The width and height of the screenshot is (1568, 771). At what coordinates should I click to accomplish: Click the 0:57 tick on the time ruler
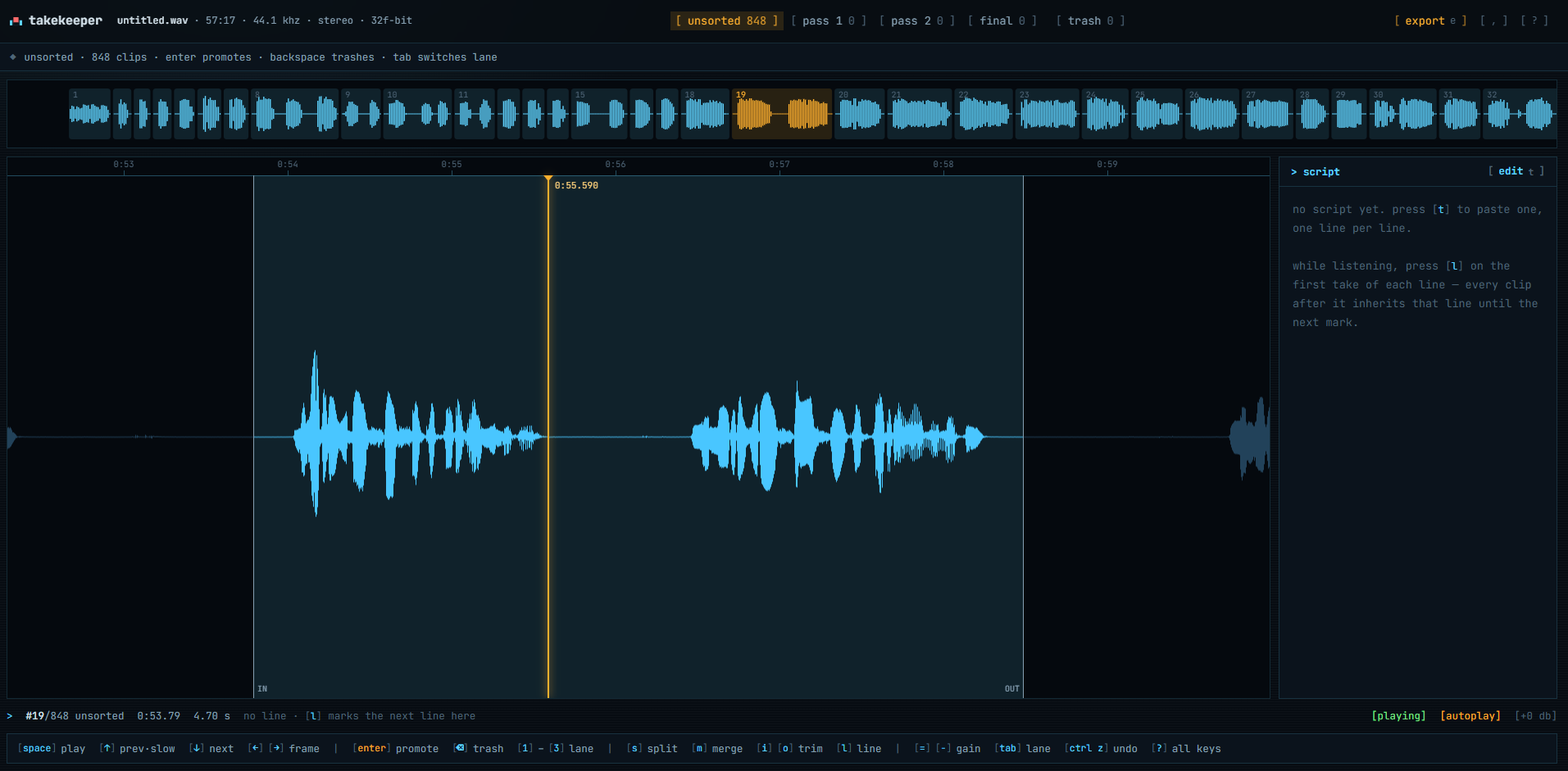(x=779, y=165)
